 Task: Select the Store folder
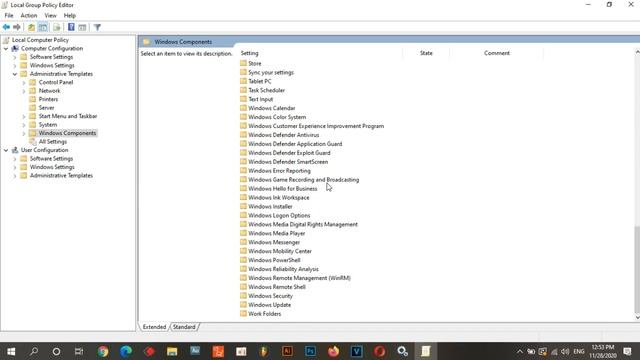click(255, 63)
